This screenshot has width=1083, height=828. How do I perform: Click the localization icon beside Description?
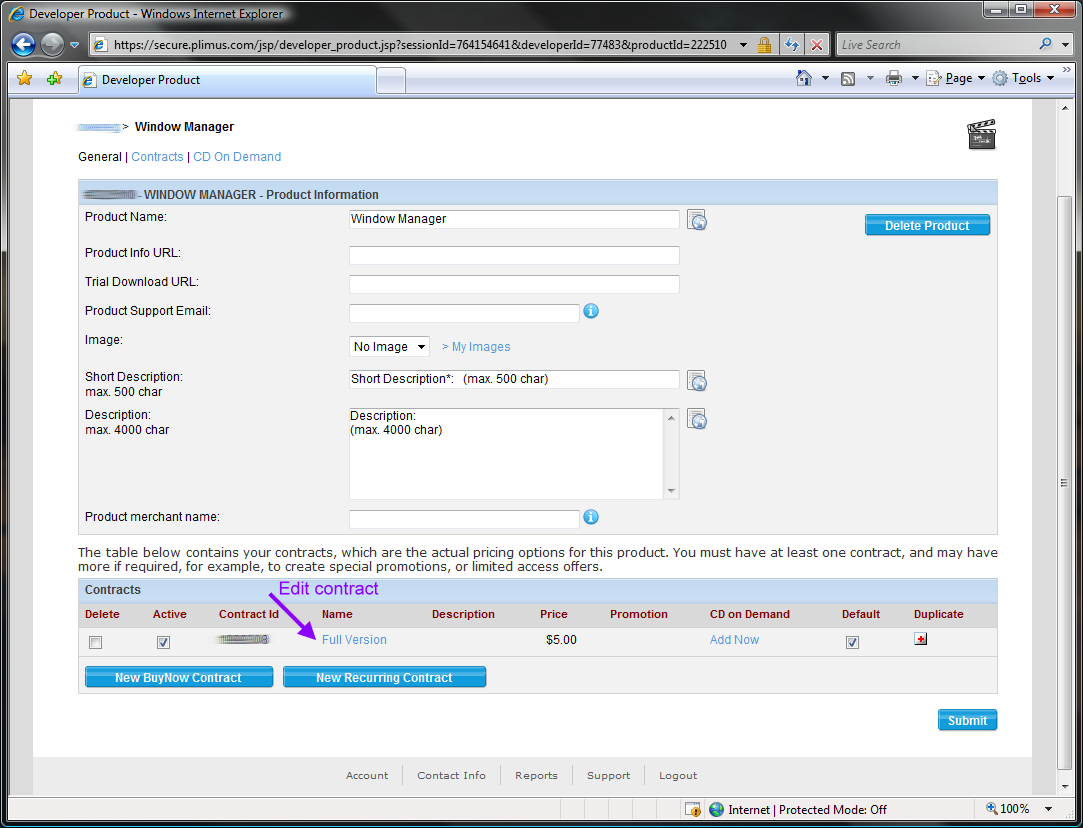pos(697,419)
